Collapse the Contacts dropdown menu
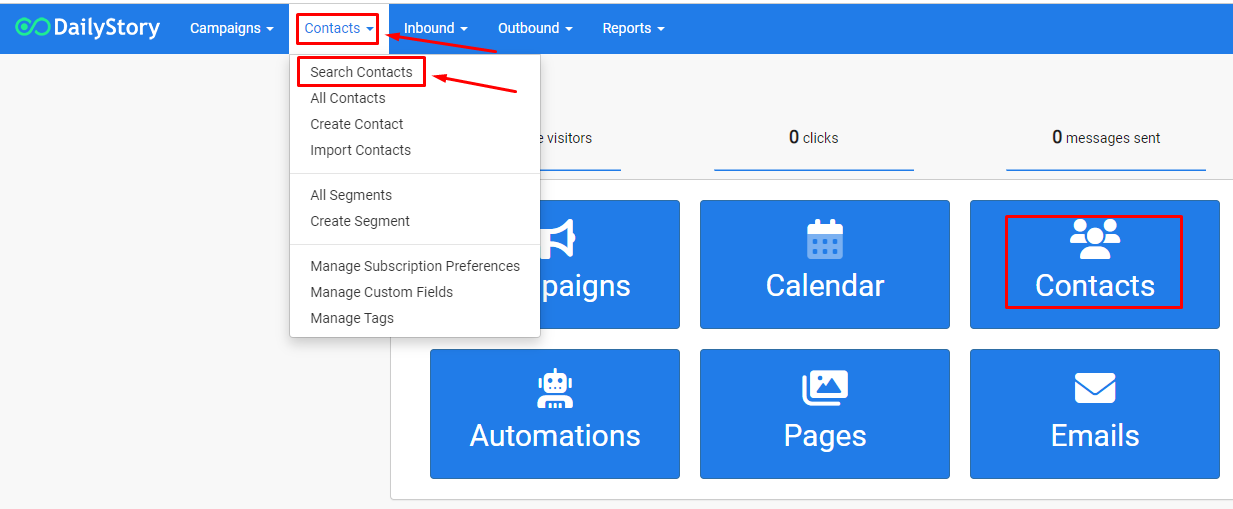The height and width of the screenshot is (509, 1233). [338, 28]
